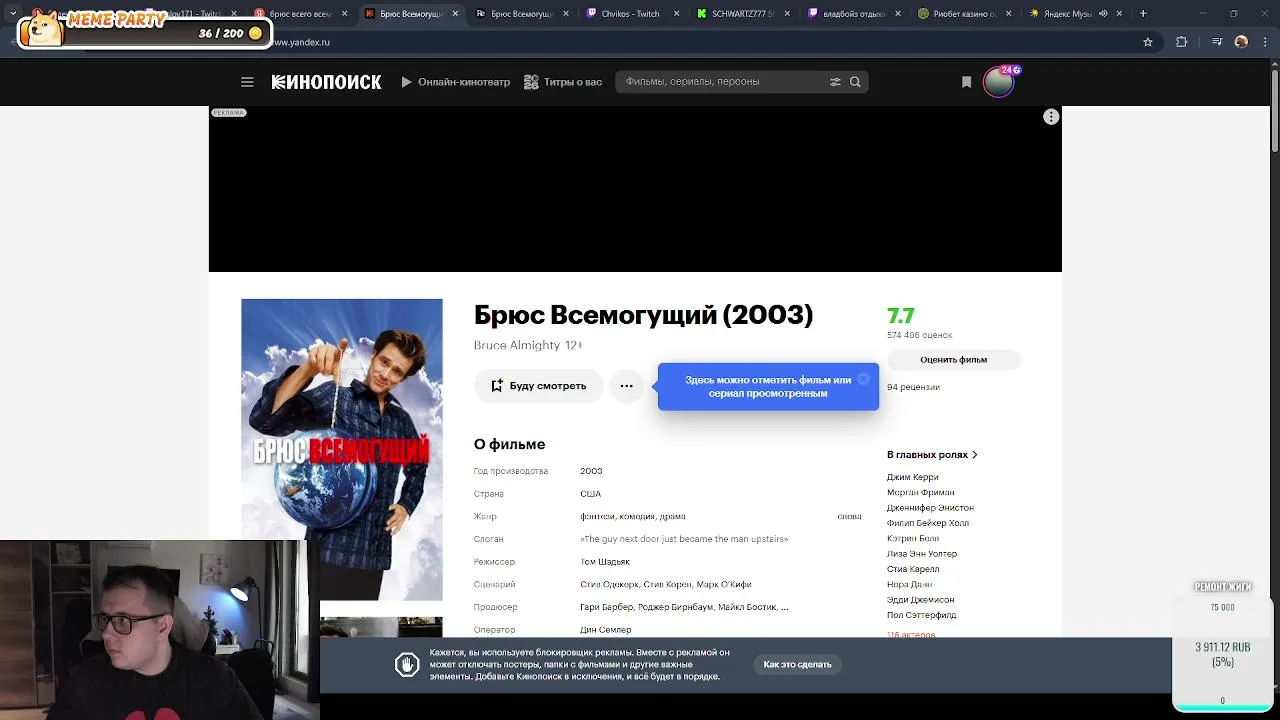This screenshot has height=720, width=1280.
Task: Open the слова link in genre row
Action: point(849,517)
